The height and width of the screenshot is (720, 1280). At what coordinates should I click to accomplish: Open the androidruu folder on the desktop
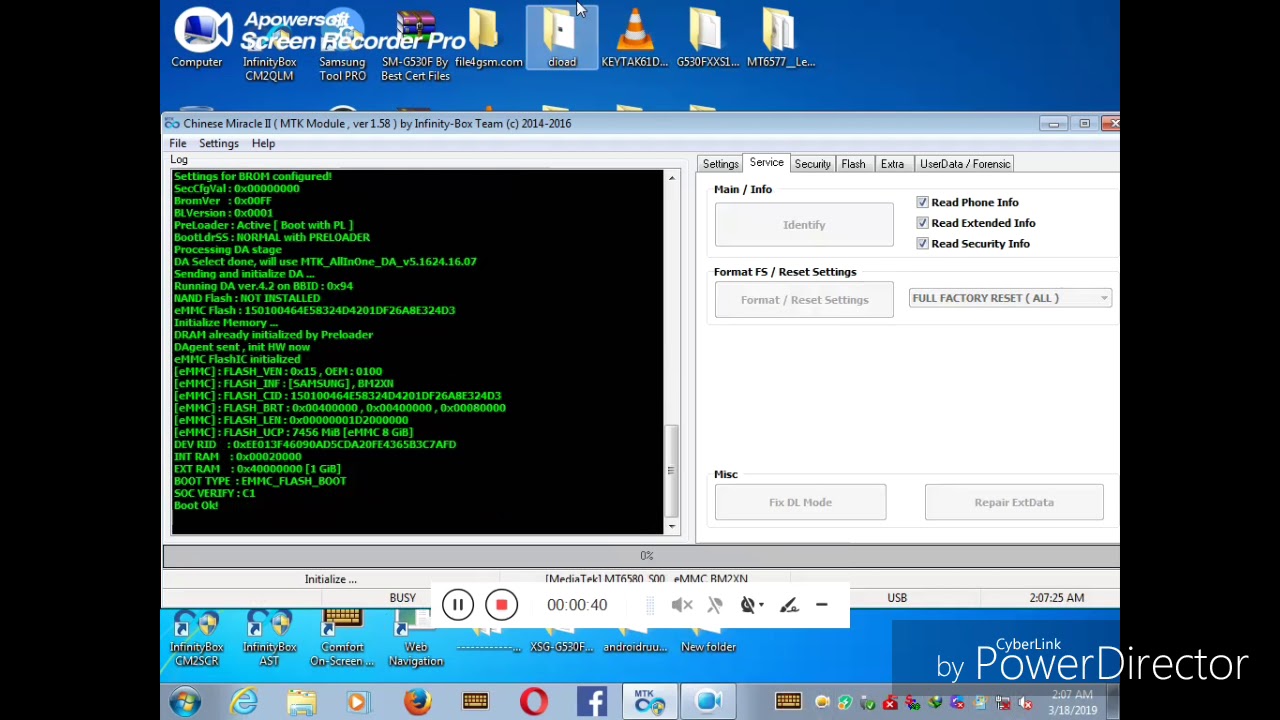coord(635,640)
